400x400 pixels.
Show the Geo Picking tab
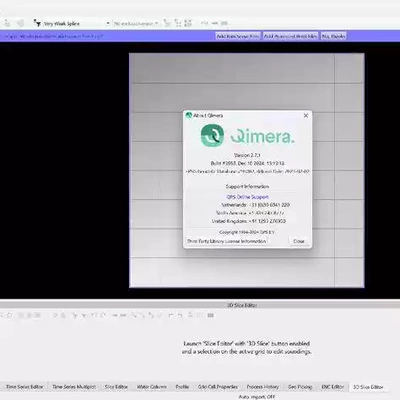coord(300,387)
